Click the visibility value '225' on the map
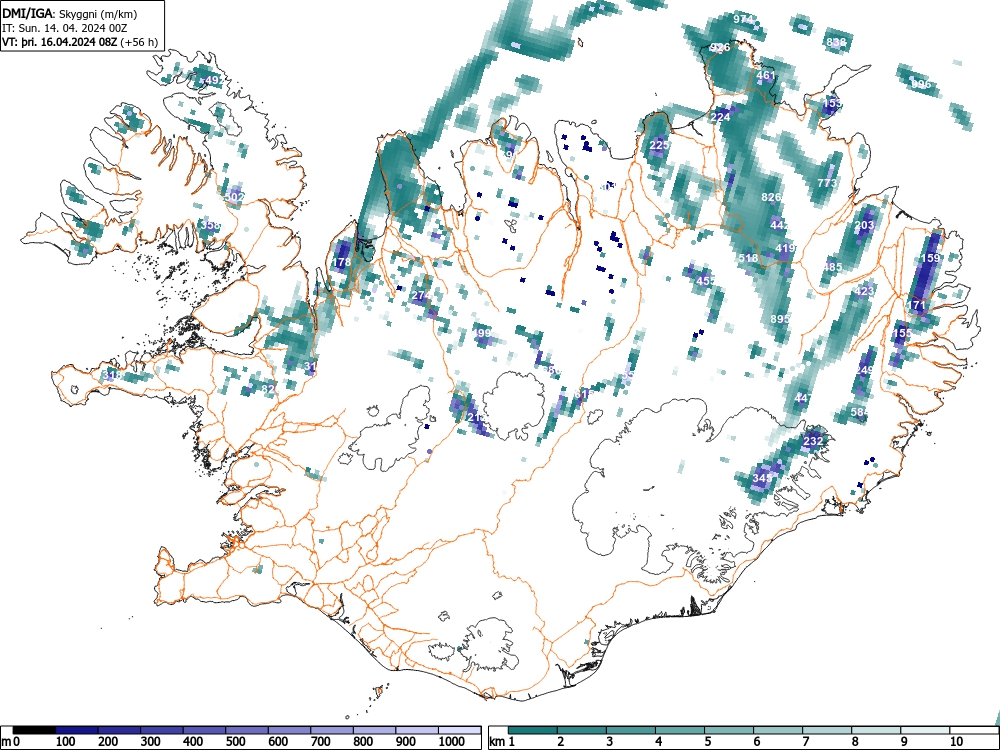This screenshot has width=1000, height=750. pyautogui.click(x=659, y=145)
